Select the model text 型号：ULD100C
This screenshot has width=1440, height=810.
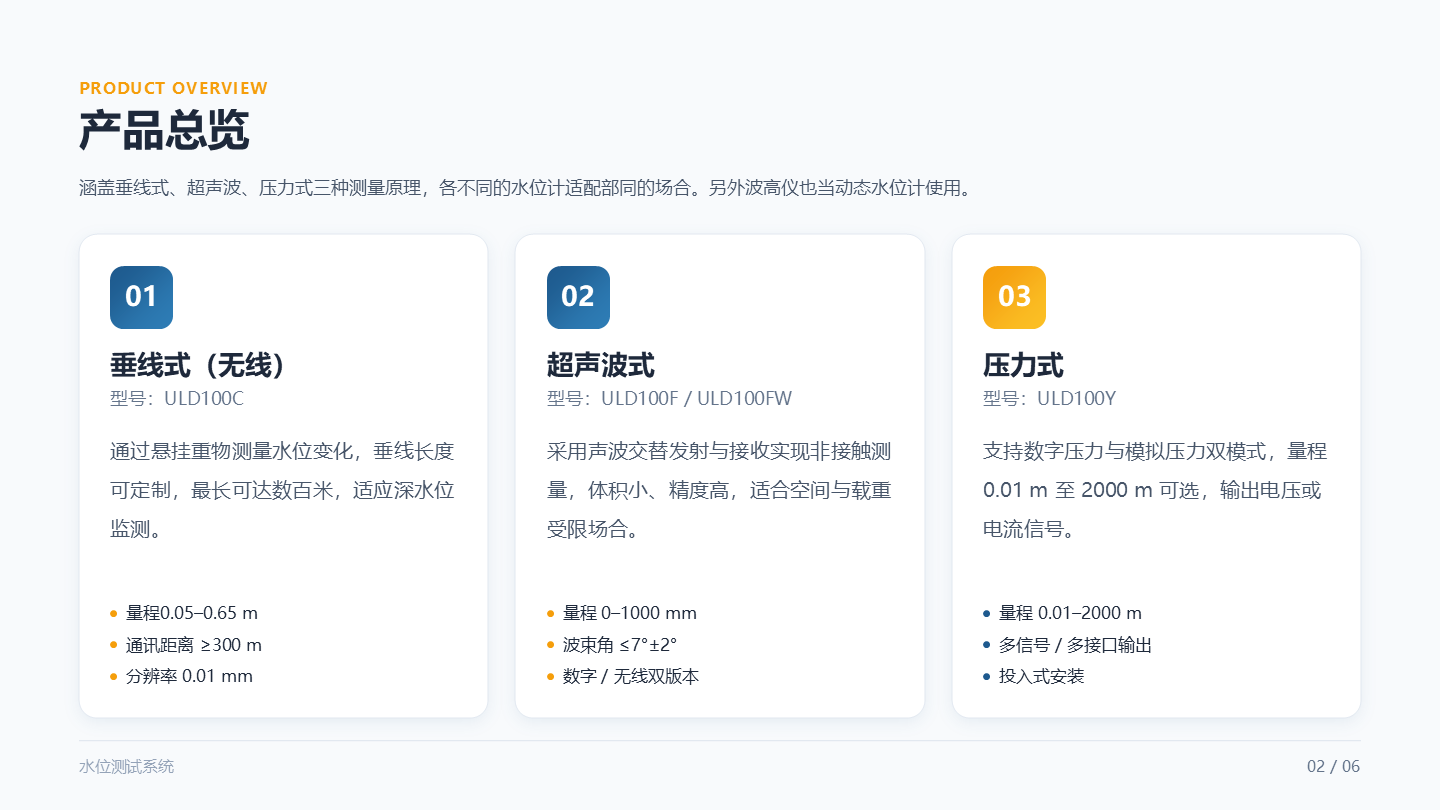tap(177, 399)
